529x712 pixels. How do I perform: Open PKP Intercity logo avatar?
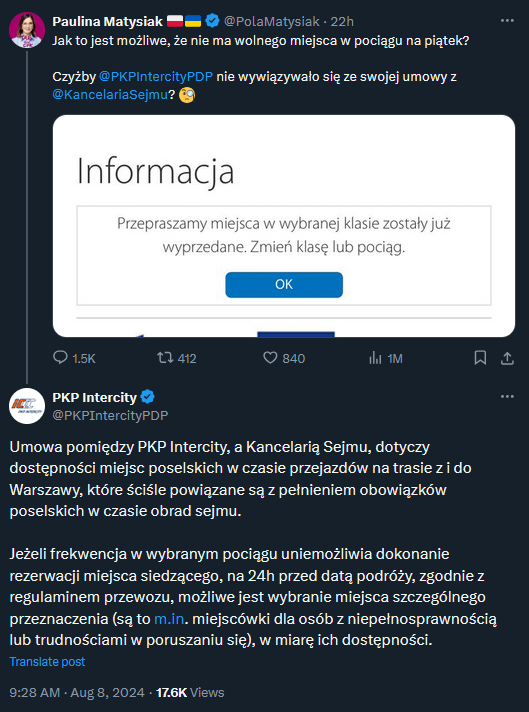(x=27, y=406)
